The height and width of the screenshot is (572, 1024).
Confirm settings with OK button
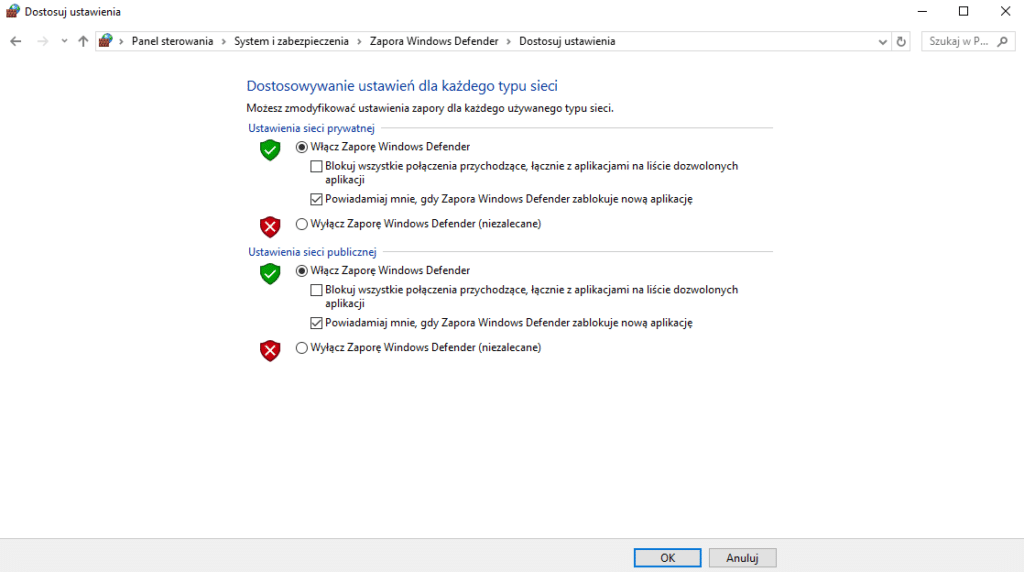click(x=667, y=558)
